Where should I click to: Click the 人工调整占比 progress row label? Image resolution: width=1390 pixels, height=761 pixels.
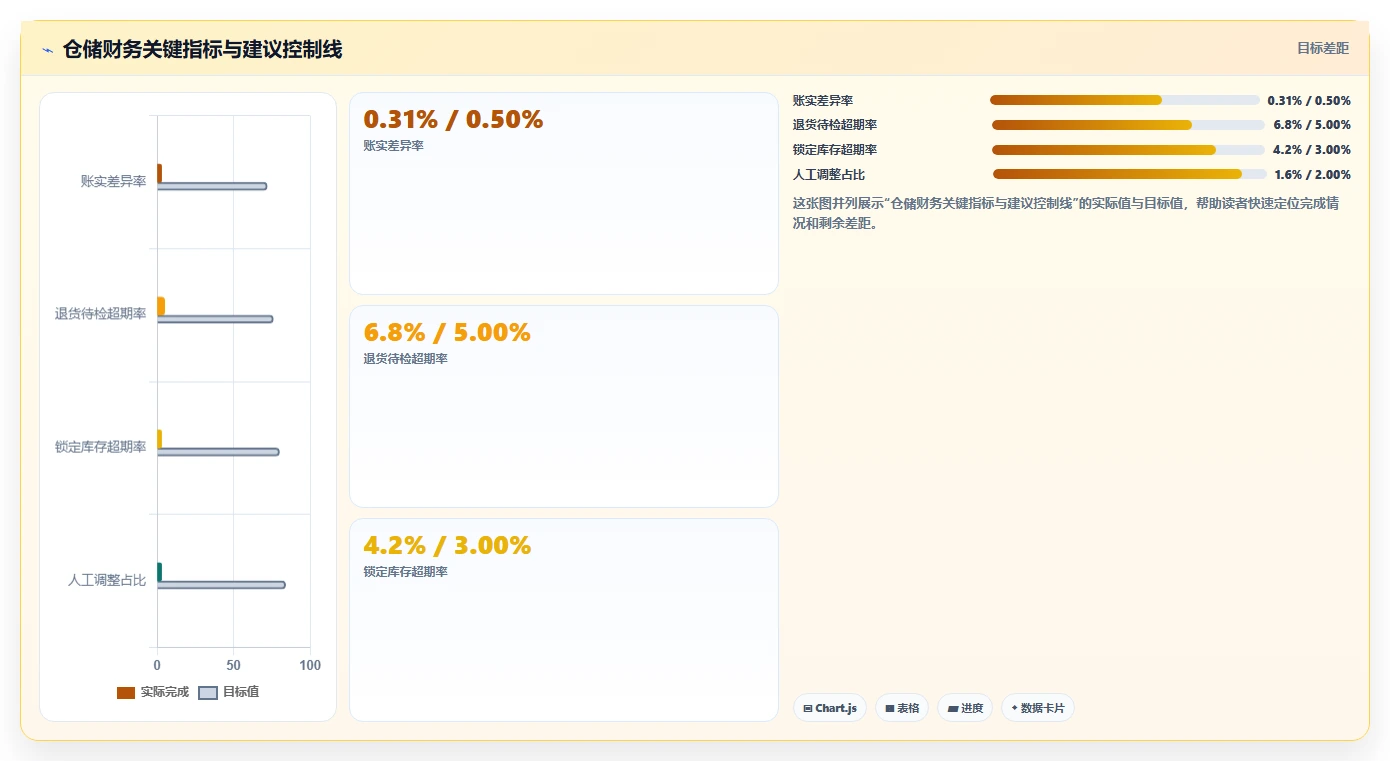point(829,175)
